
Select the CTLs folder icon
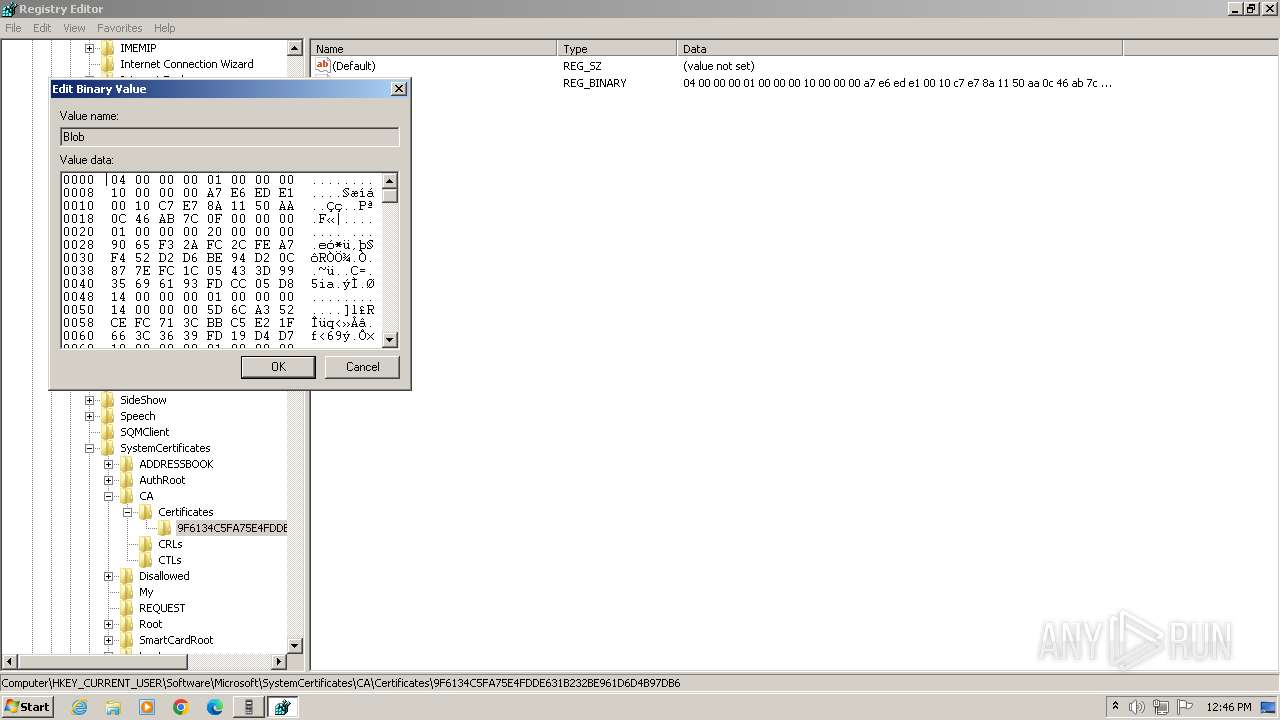tap(146, 560)
